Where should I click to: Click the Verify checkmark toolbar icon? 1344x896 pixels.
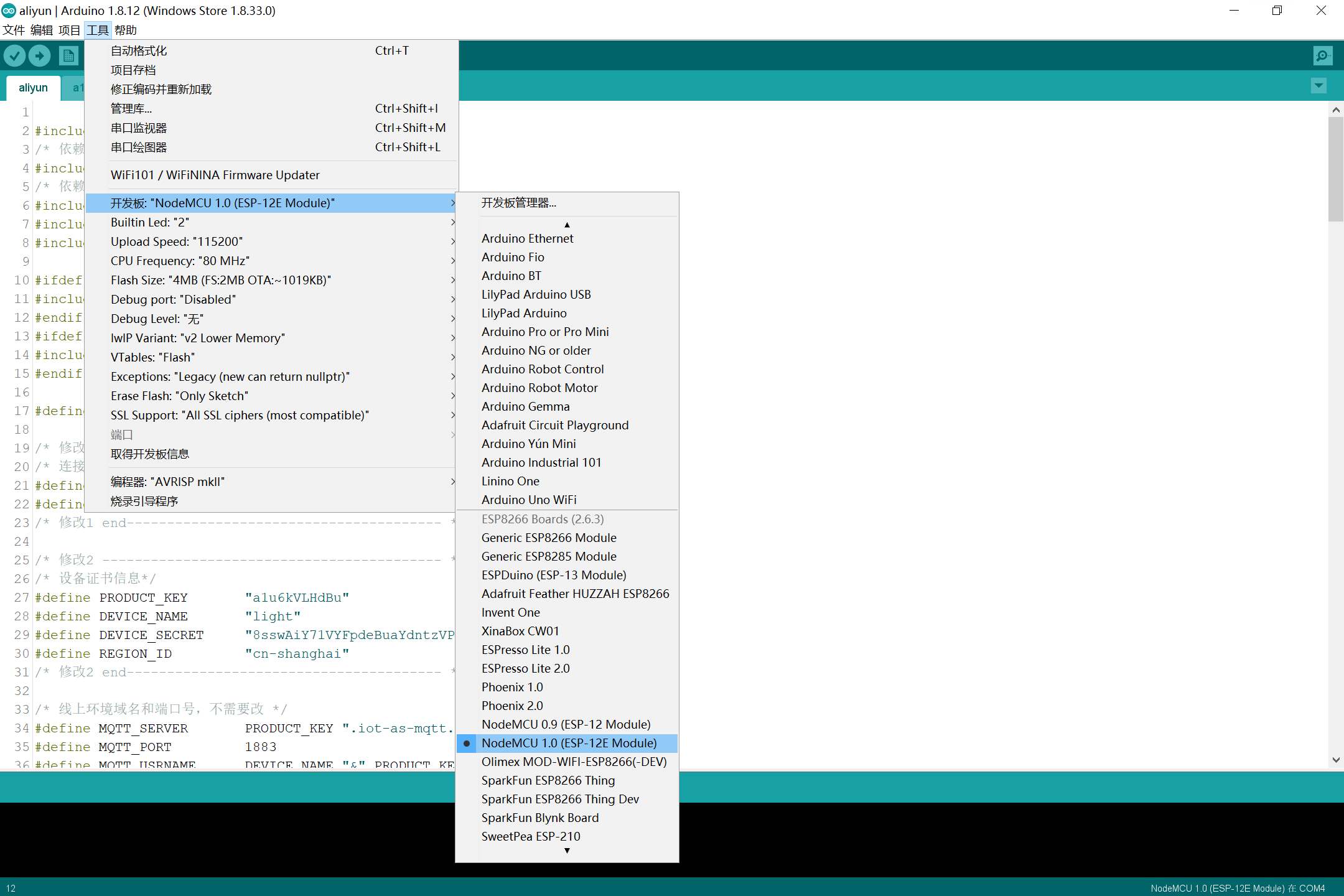(15, 56)
